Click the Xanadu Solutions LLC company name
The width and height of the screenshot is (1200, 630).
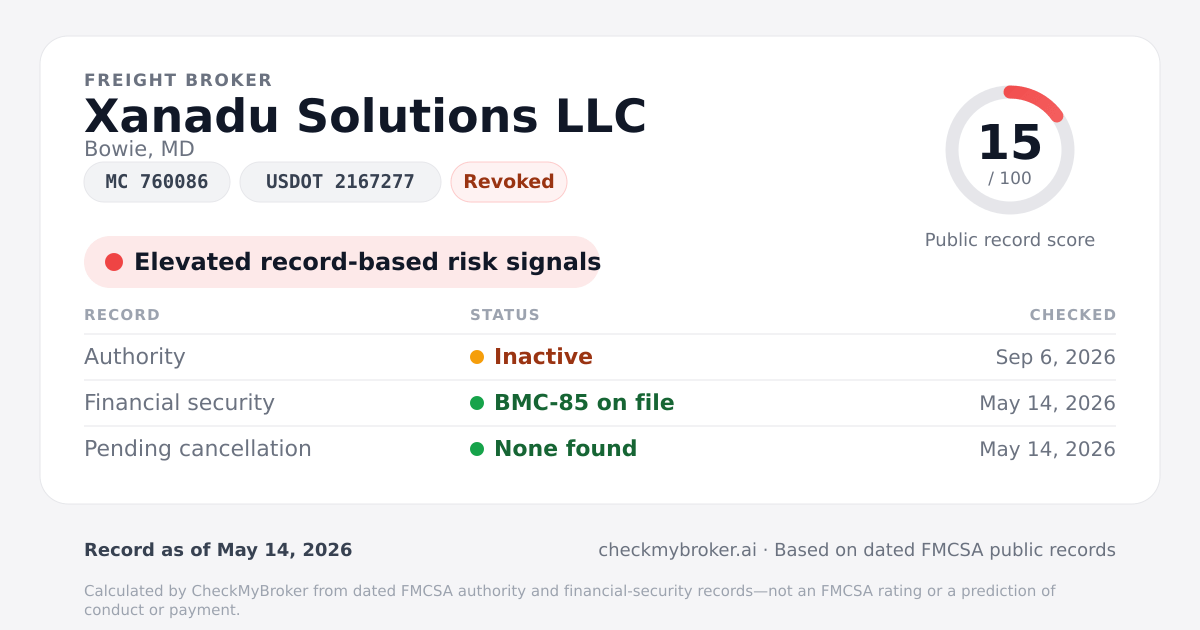pos(365,116)
